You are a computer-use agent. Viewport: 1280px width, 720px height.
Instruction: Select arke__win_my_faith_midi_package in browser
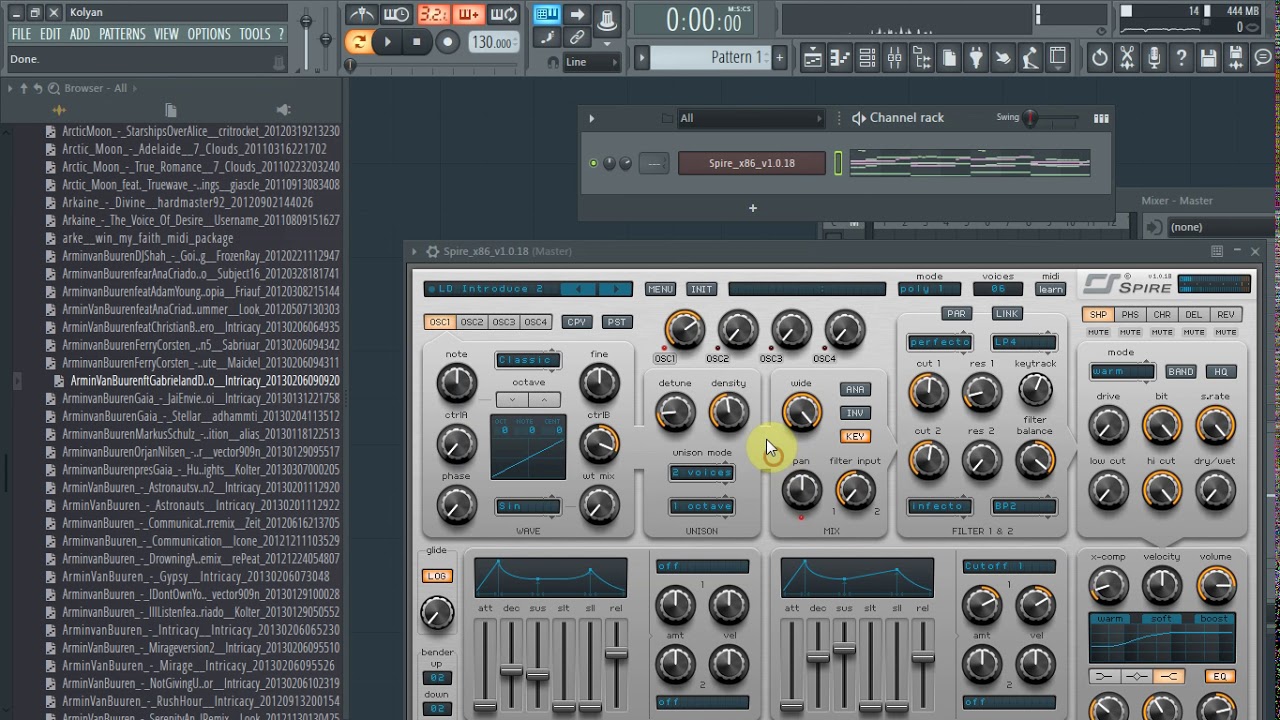147,238
